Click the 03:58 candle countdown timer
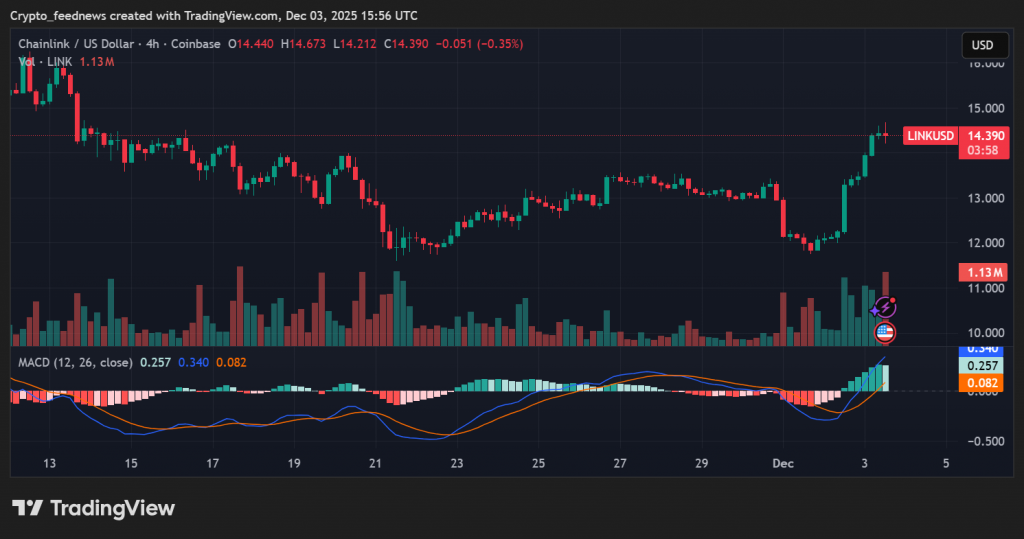This screenshot has height=539, width=1024. pyautogui.click(x=982, y=150)
